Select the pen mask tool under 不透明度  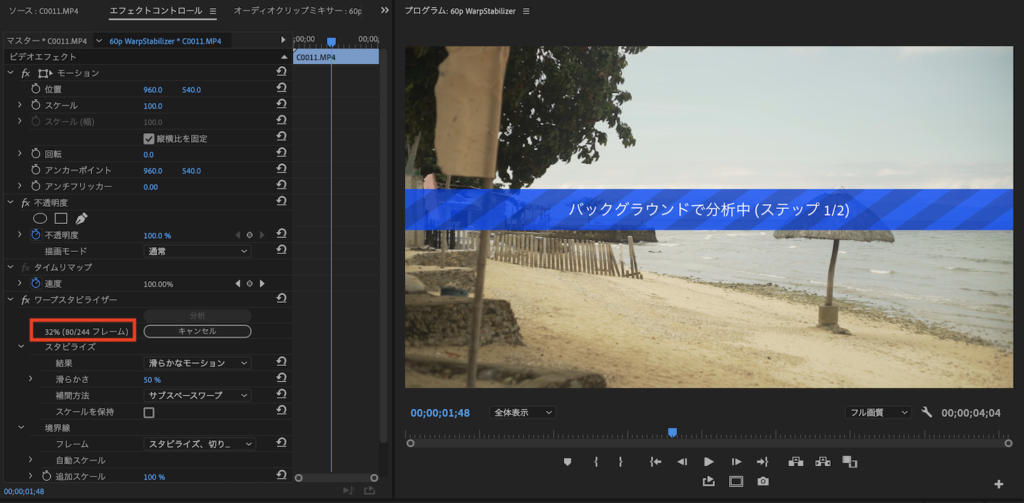(81, 218)
